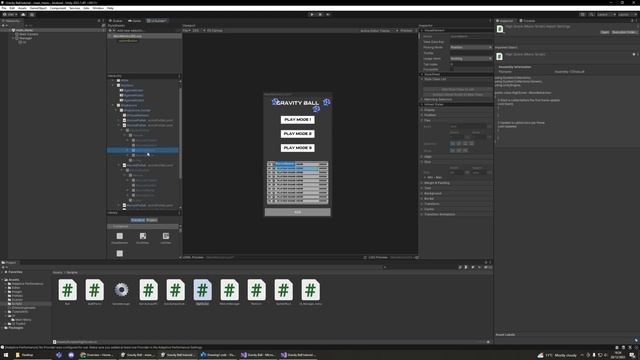Open the File menu
The height and width of the screenshot is (360, 640).
pyautogui.click(x=4, y=8)
